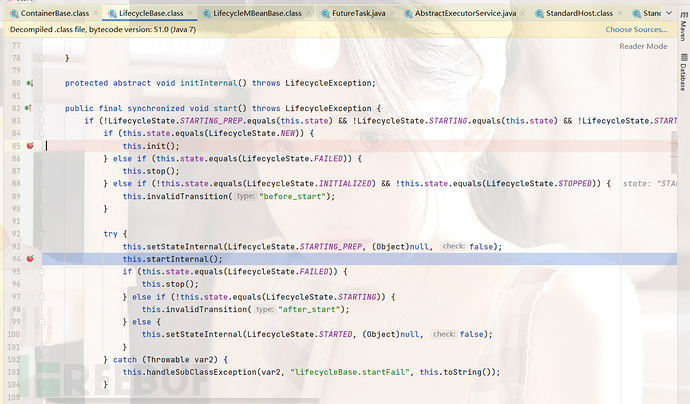This screenshot has width=690, height=404.
Task: Click the INITIALIZED constant on line 88
Action: coord(345,184)
